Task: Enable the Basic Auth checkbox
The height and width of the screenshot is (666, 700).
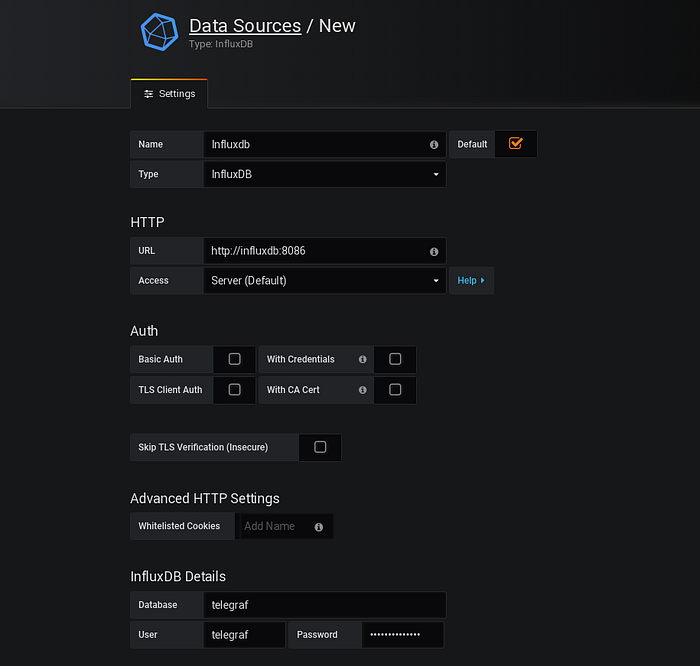Action: [x=234, y=359]
